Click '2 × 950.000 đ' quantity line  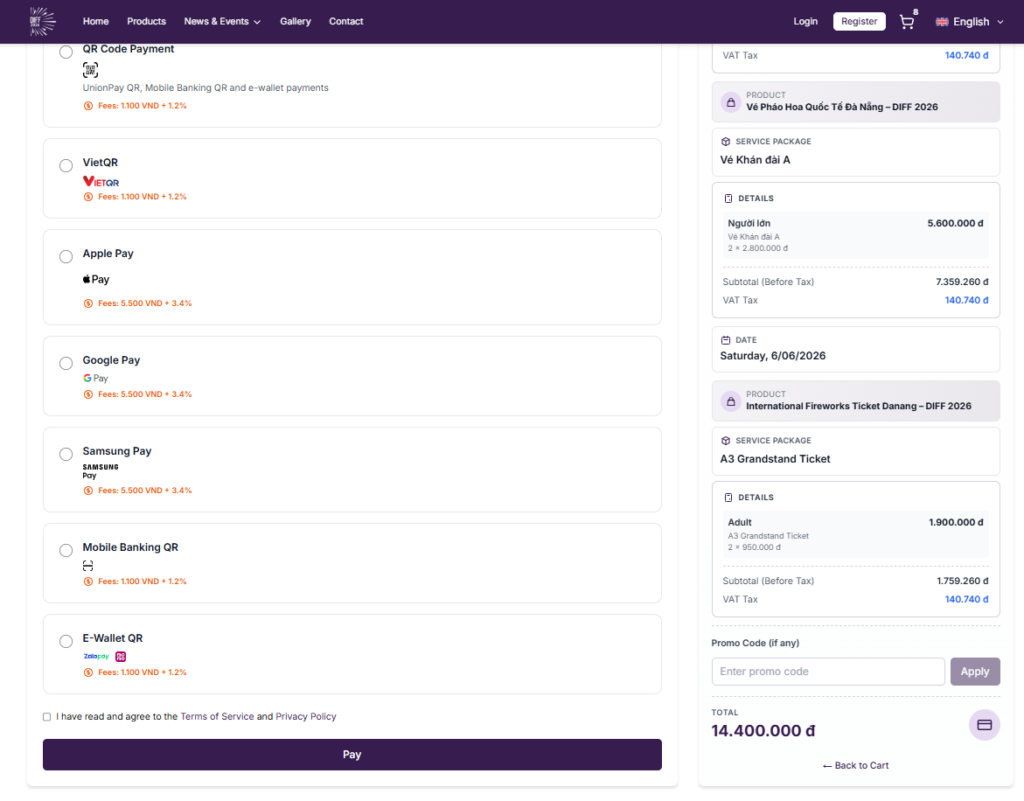754,547
